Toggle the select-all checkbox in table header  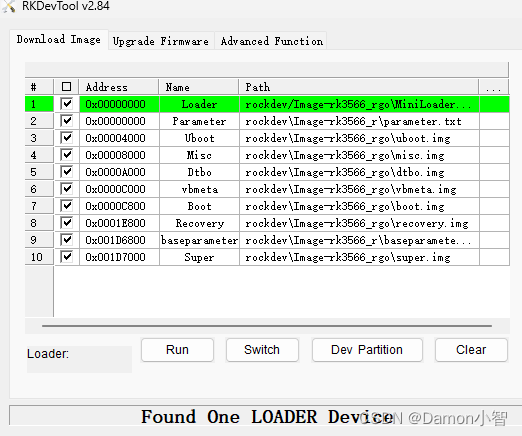[x=67, y=87]
